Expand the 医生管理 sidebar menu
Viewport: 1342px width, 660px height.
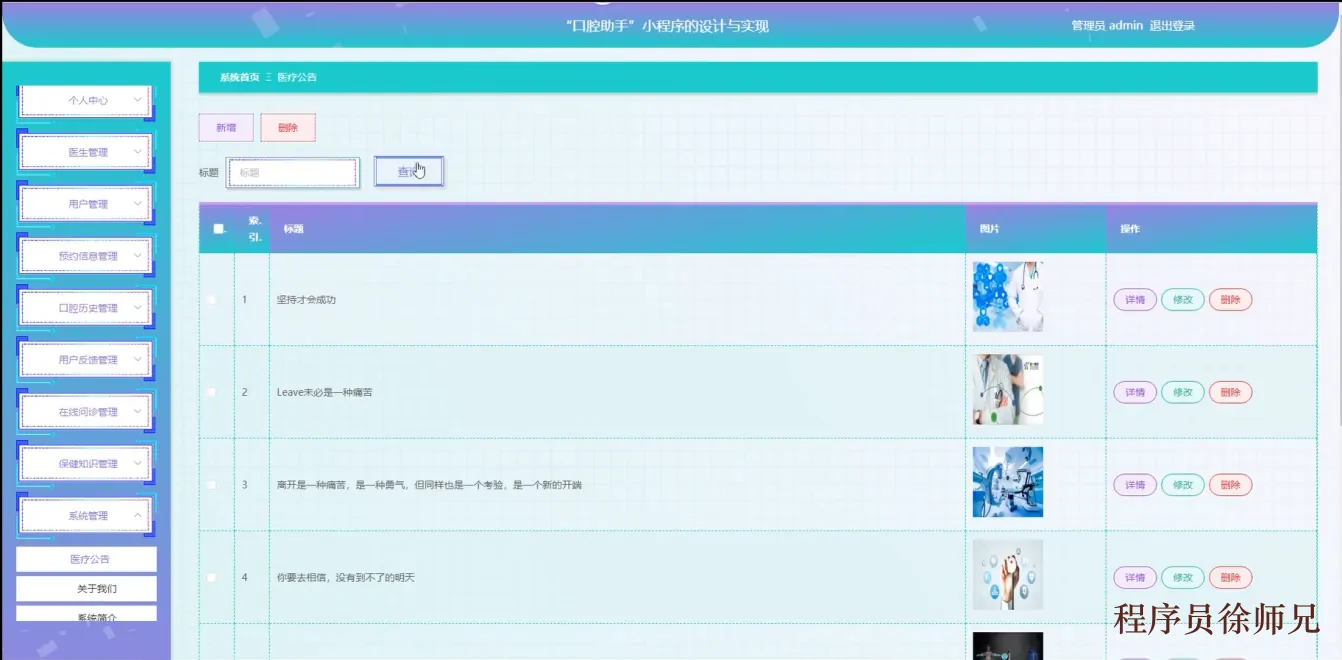(x=86, y=153)
